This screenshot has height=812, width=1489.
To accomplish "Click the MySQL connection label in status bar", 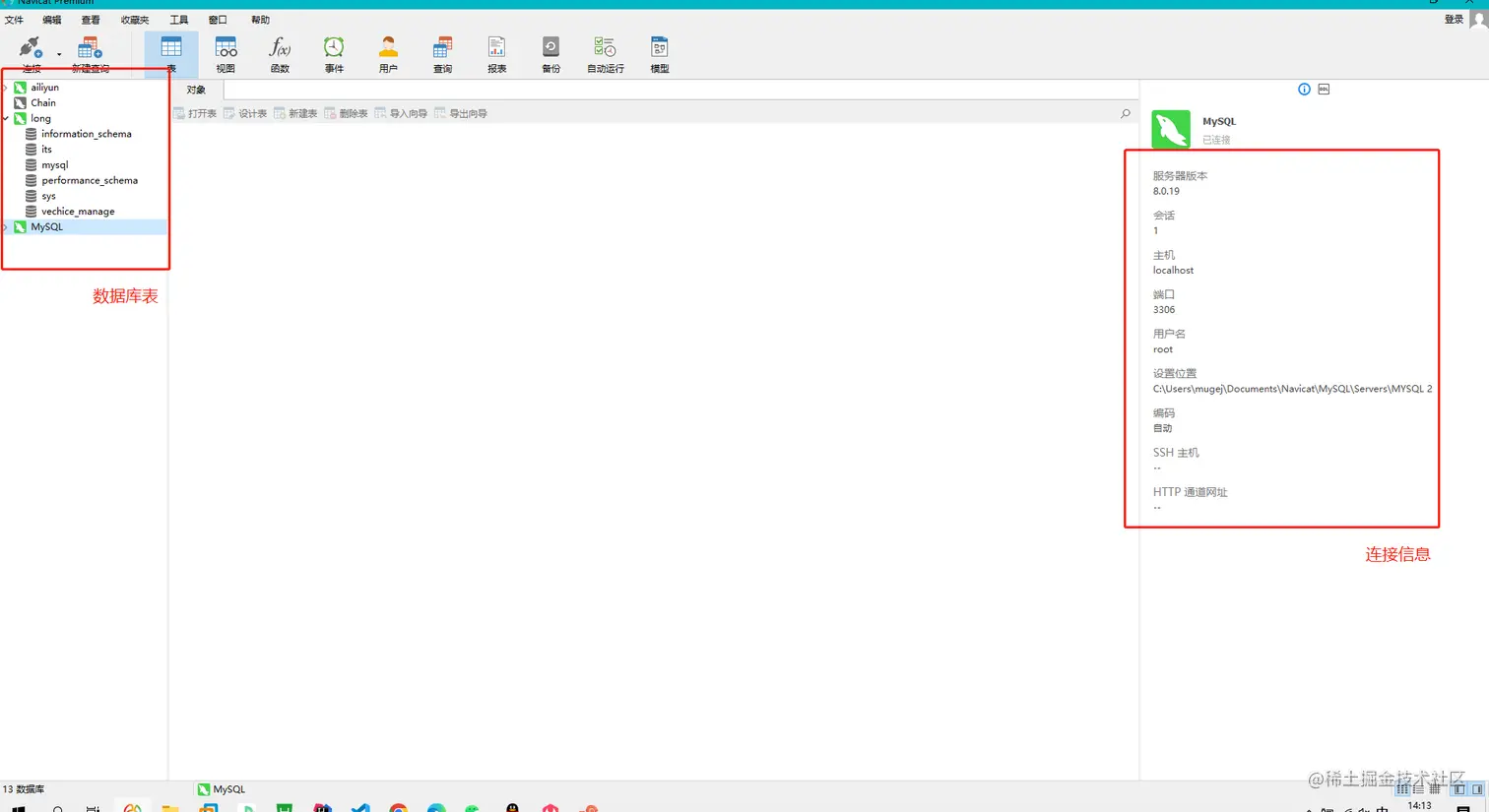I will point(222,789).
